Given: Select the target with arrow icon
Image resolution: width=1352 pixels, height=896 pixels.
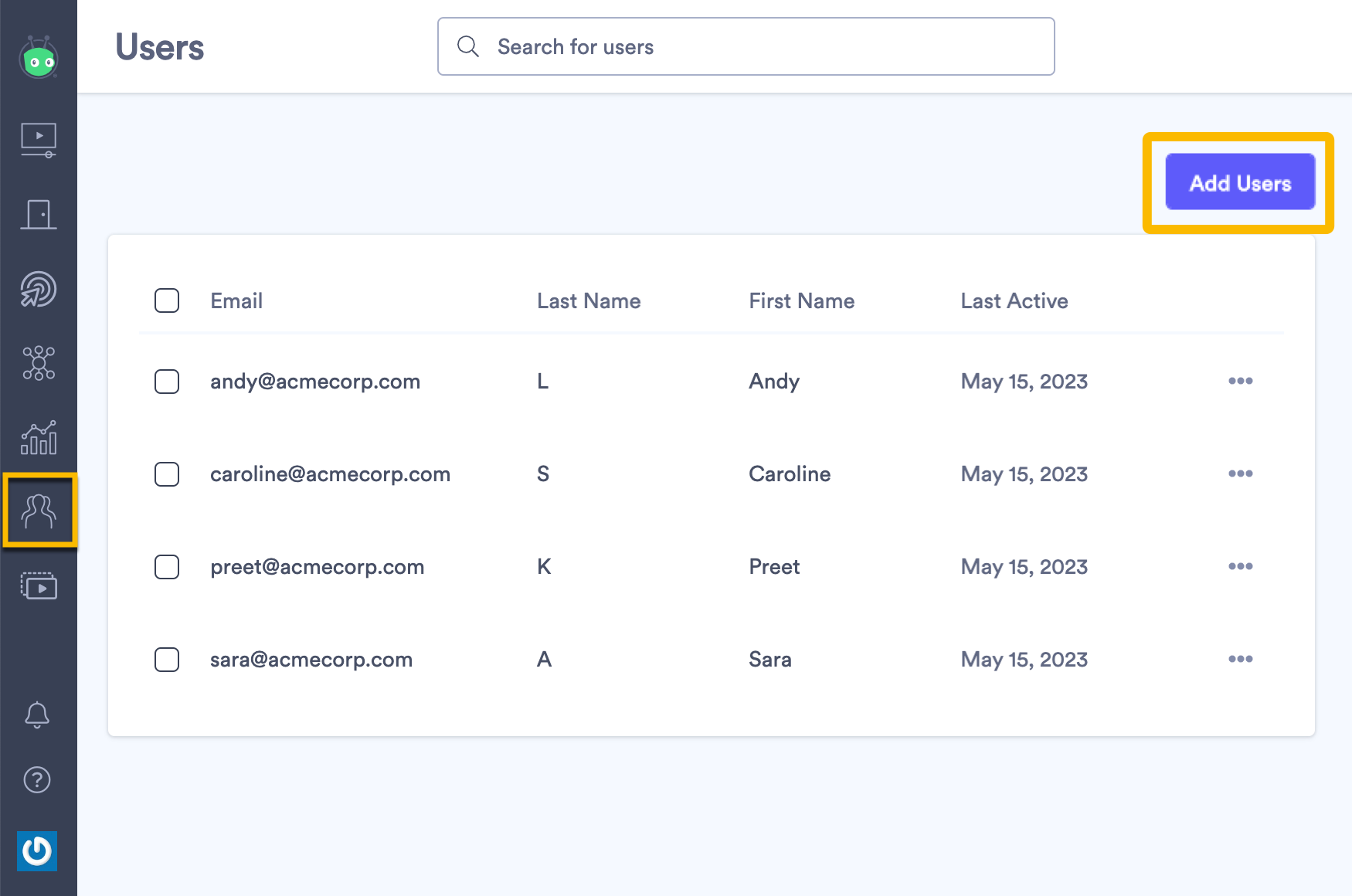Looking at the screenshot, I should point(39,289).
